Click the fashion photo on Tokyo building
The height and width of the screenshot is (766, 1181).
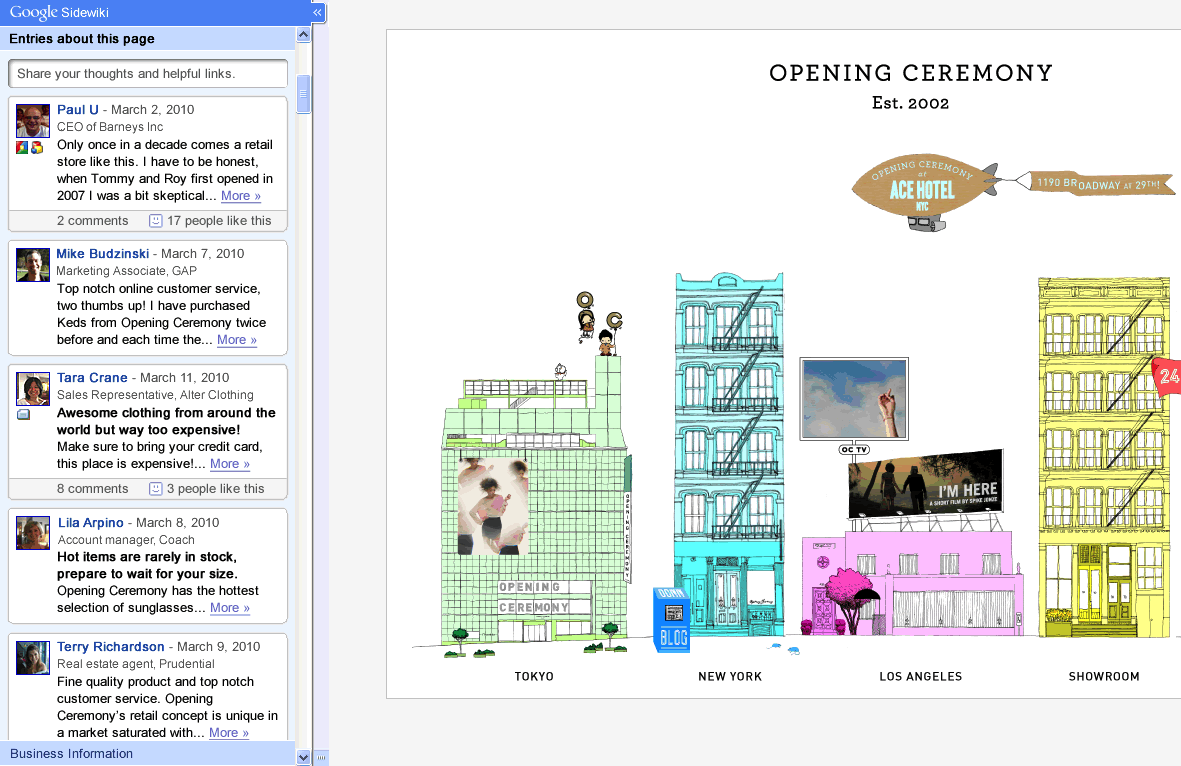coord(493,506)
